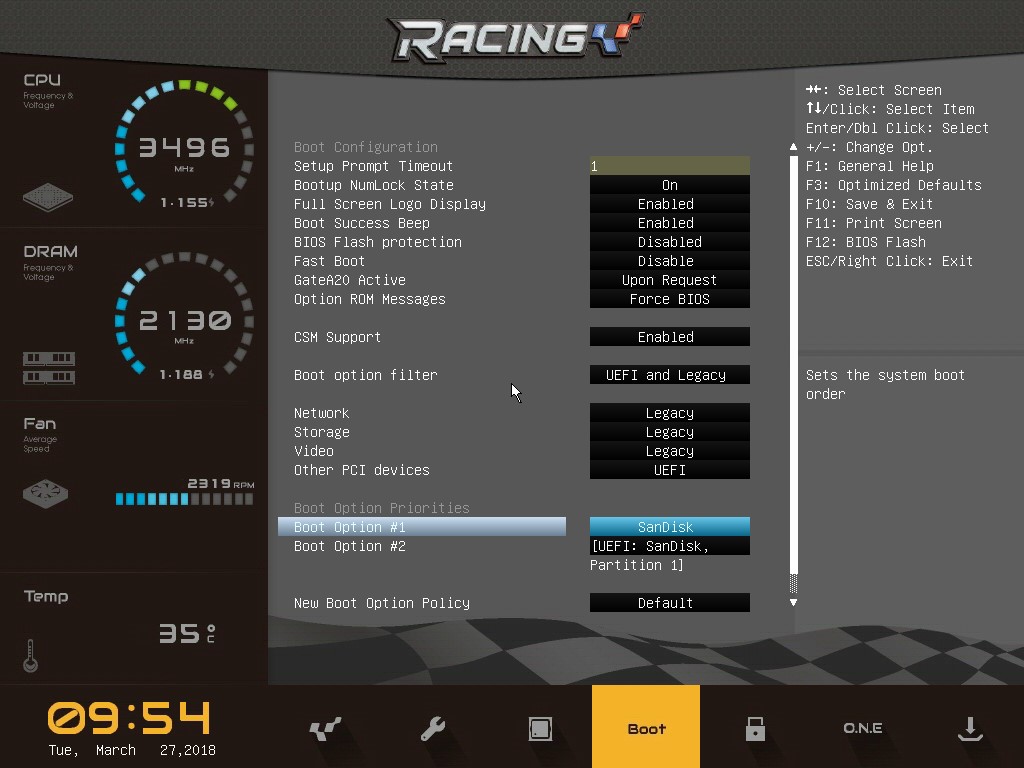1024x768 pixels.
Task: Open the Advanced wrench icon tab
Action: coord(433,729)
